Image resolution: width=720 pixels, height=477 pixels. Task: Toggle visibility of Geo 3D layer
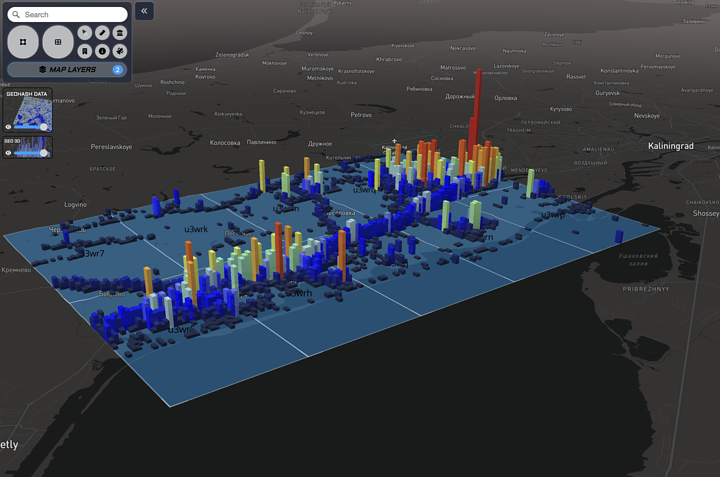coord(8,154)
